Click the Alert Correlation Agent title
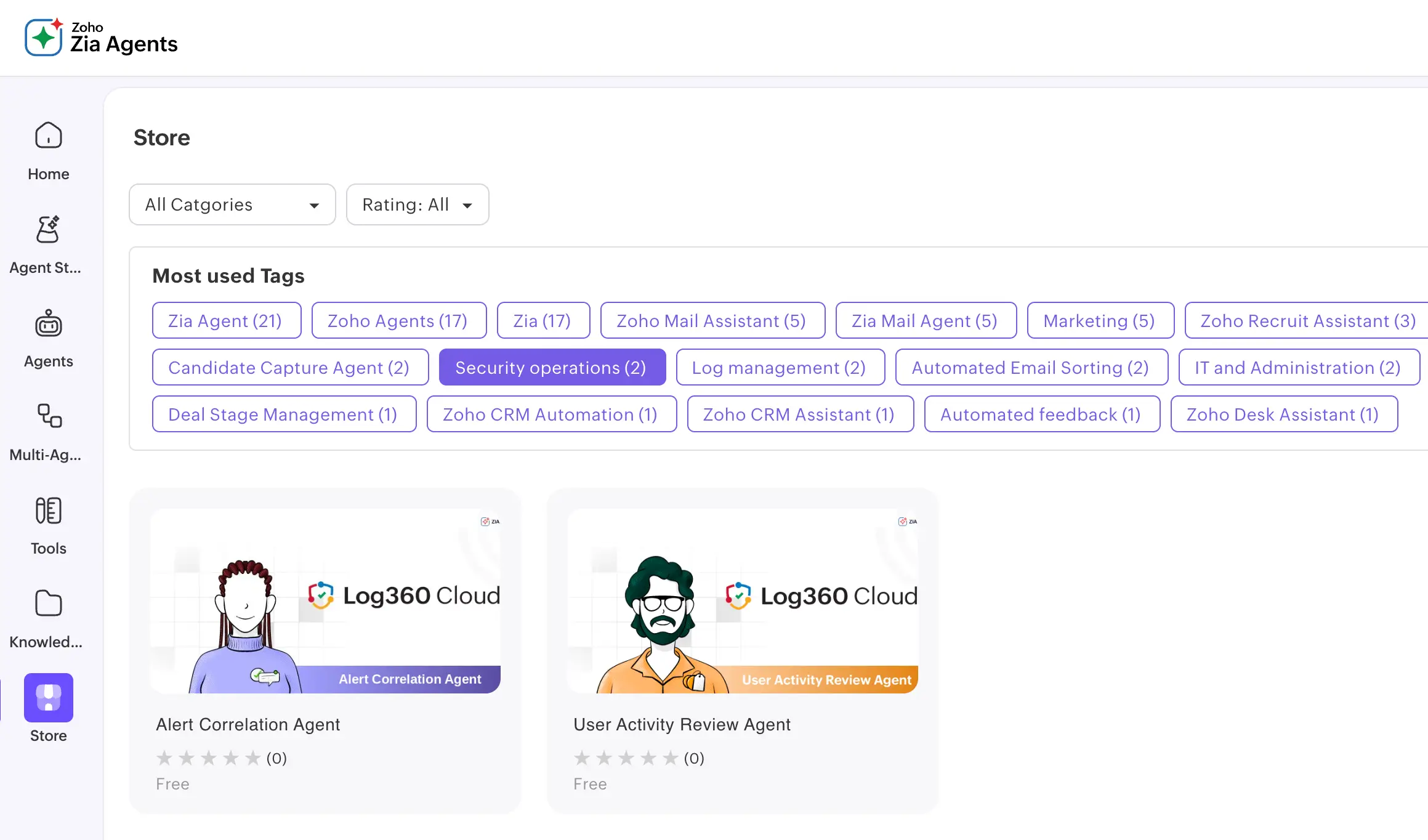 point(248,724)
